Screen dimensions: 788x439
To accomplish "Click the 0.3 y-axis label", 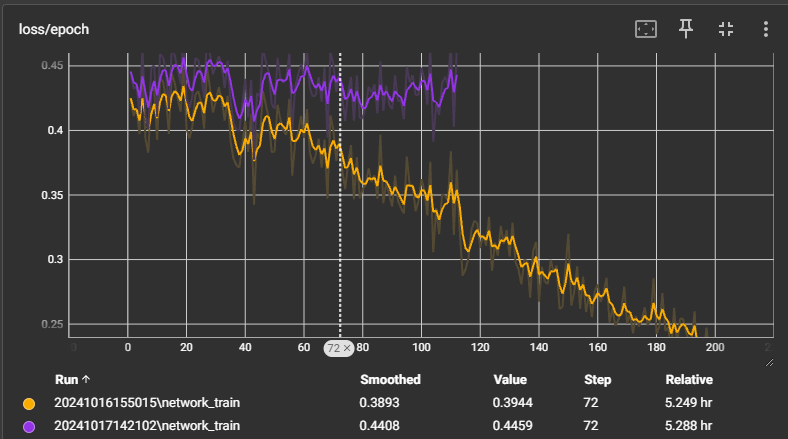I will pyautogui.click(x=55, y=260).
